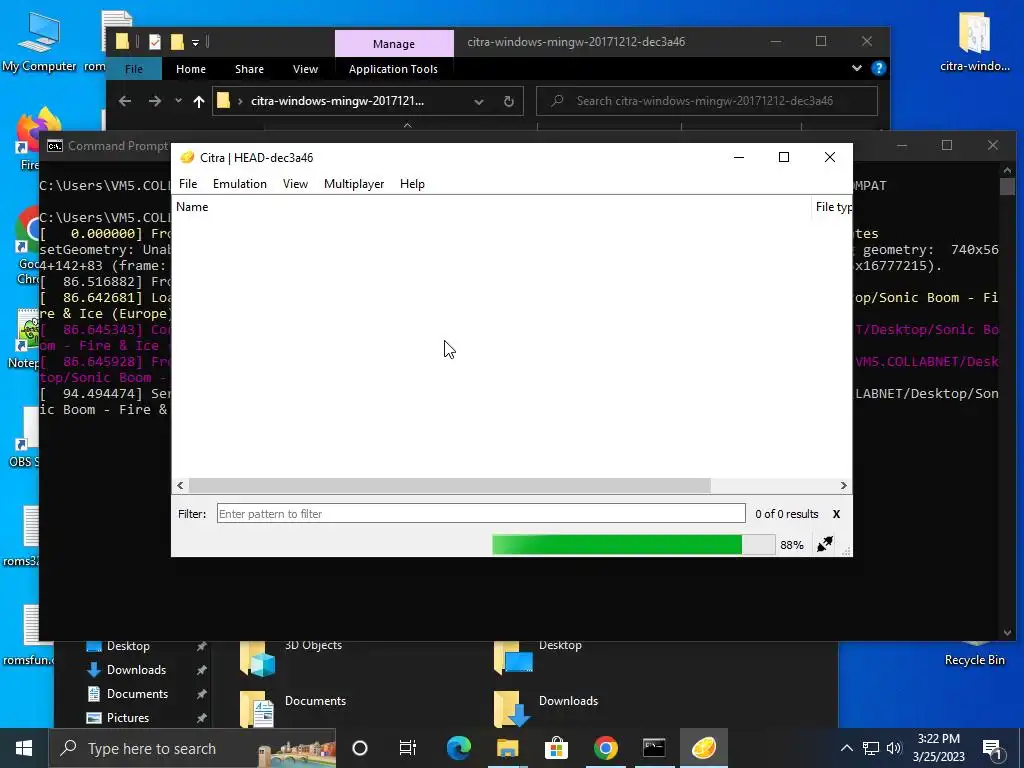The image size is (1024, 768).
Task: Select the My Computer desktop icon
Action: [x=39, y=43]
